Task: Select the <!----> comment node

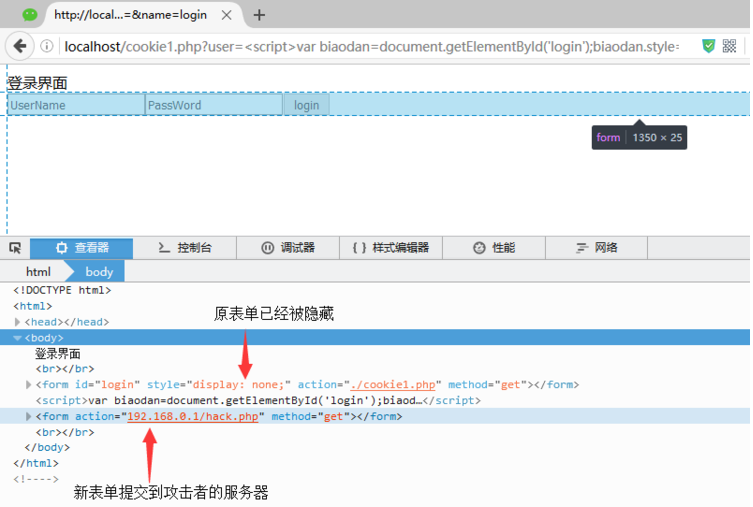Action: 36,479
